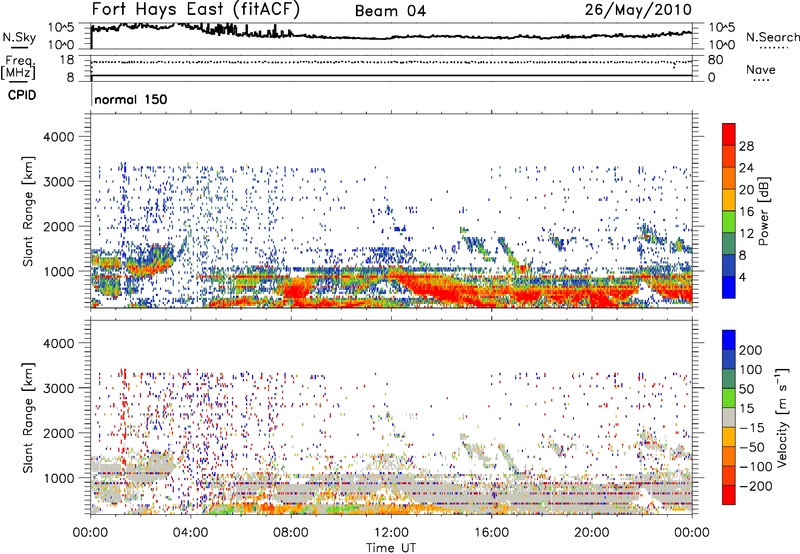The height and width of the screenshot is (554, 800).
Task: Click 'Slant Range [km]' label of velocity panel
Action: (x=28, y=417)
